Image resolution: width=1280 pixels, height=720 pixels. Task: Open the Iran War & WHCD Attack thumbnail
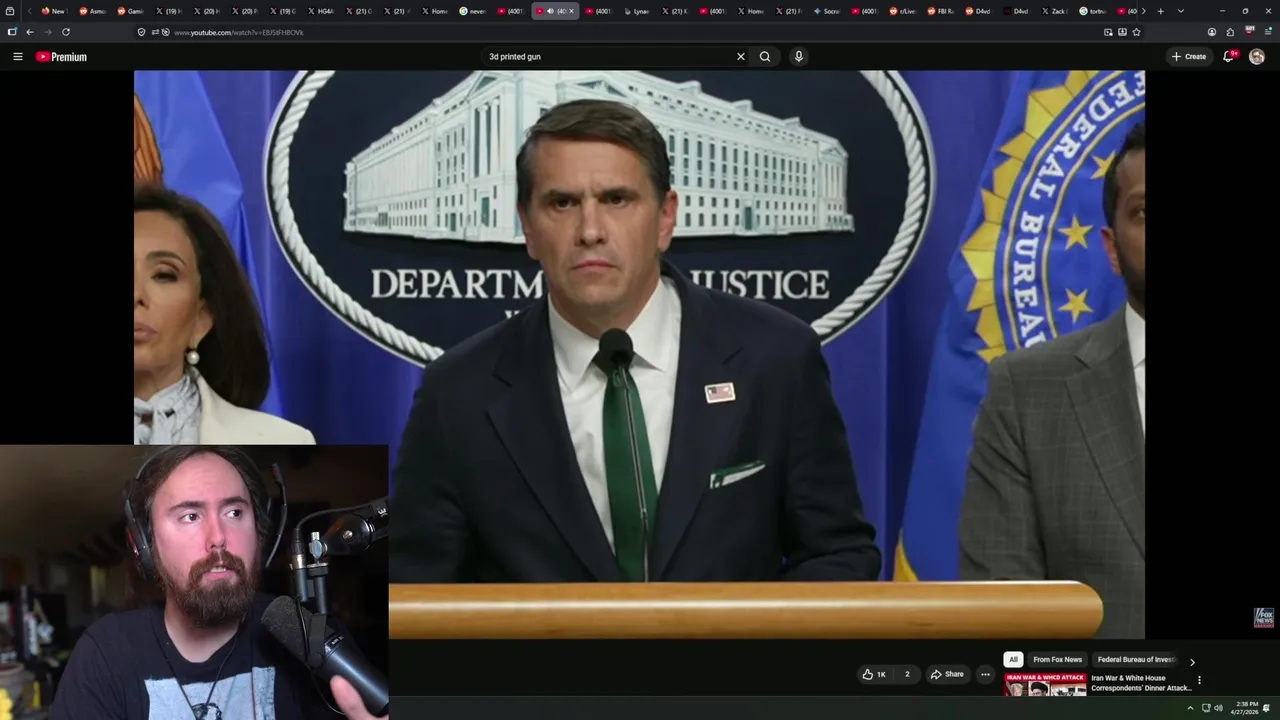click(x=1045, y=685)
